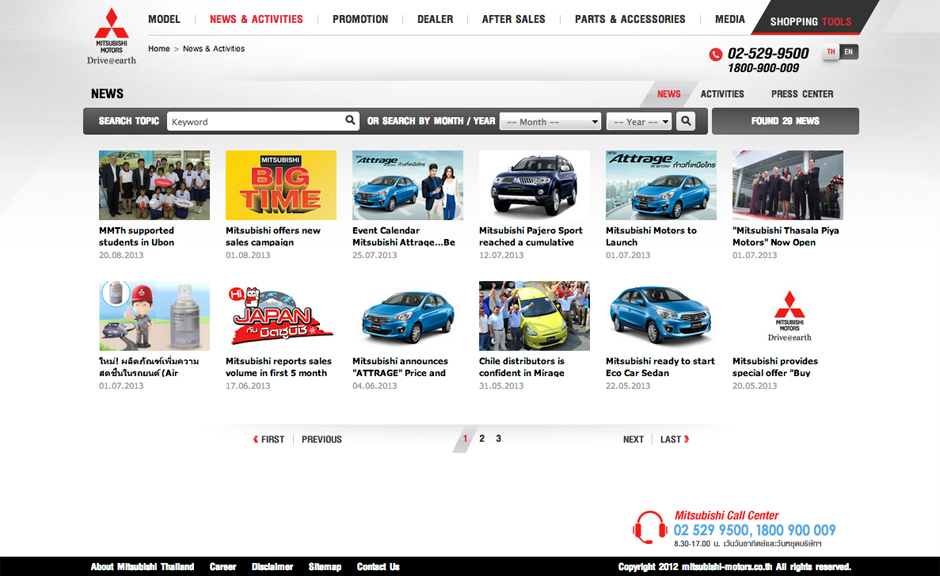Open MMTh supported students thumbnail

pos(154,185)
